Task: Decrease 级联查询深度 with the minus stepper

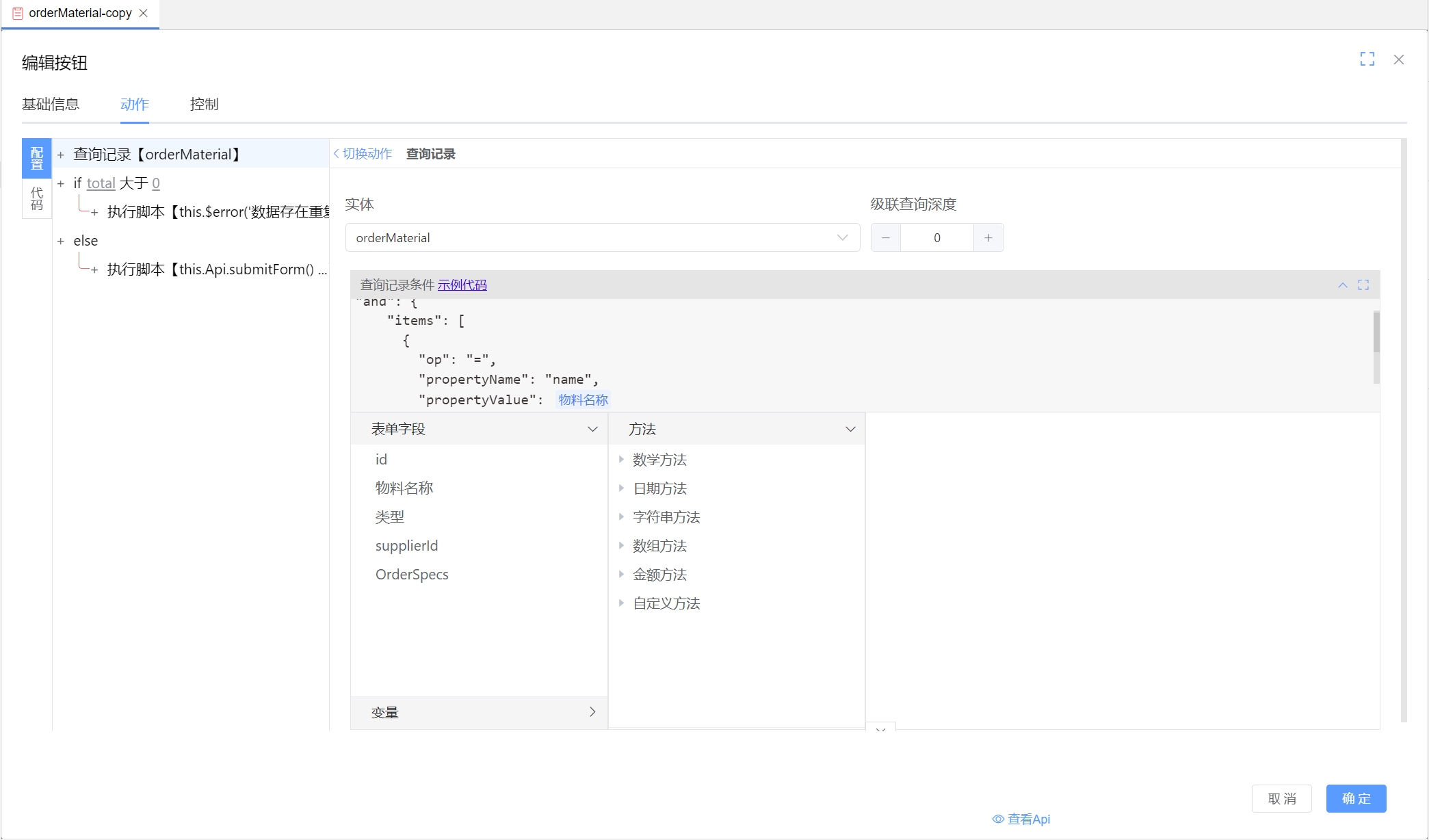Action: [x=885, y=237]
